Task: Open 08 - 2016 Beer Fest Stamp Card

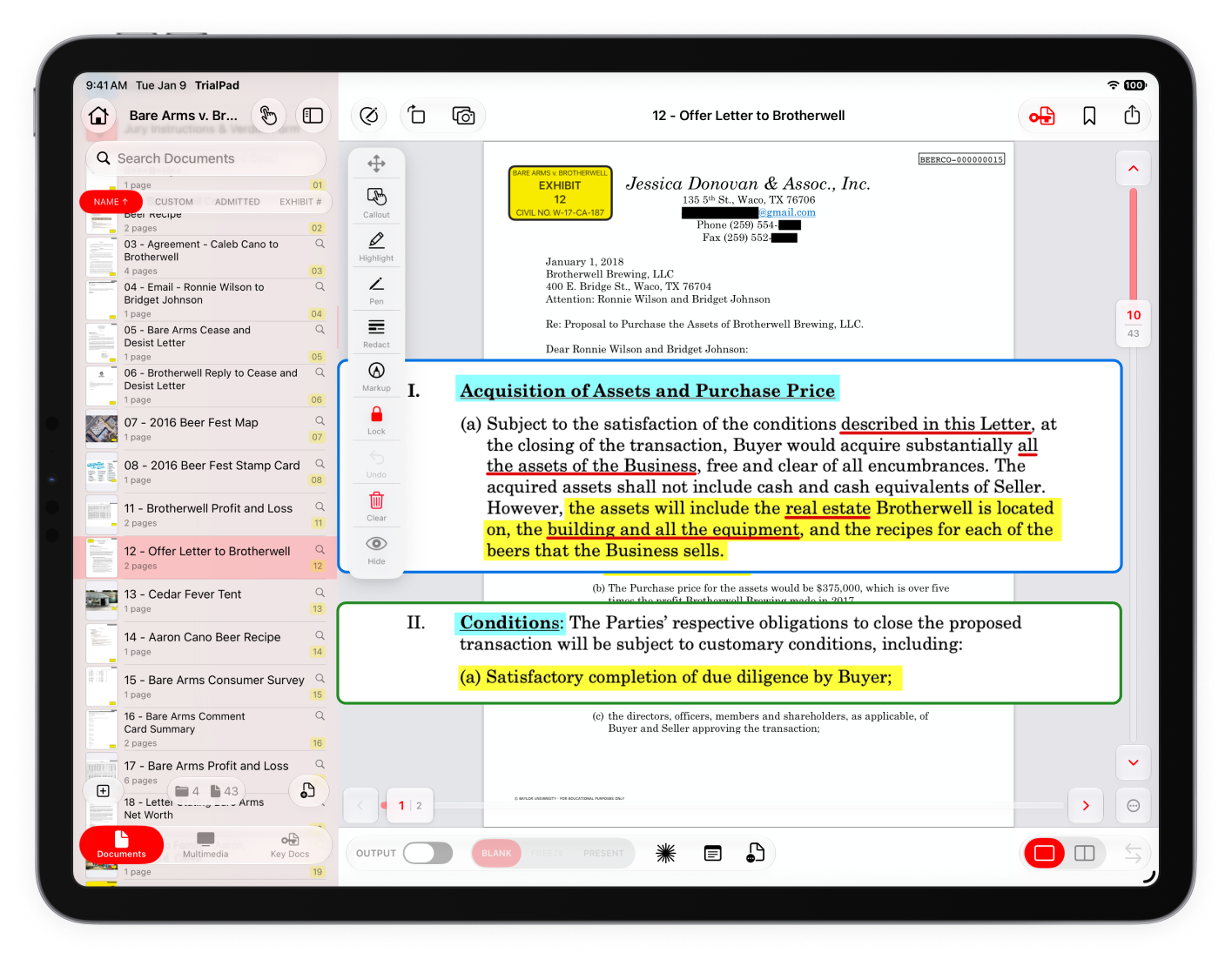Action: tap(205, 472)
